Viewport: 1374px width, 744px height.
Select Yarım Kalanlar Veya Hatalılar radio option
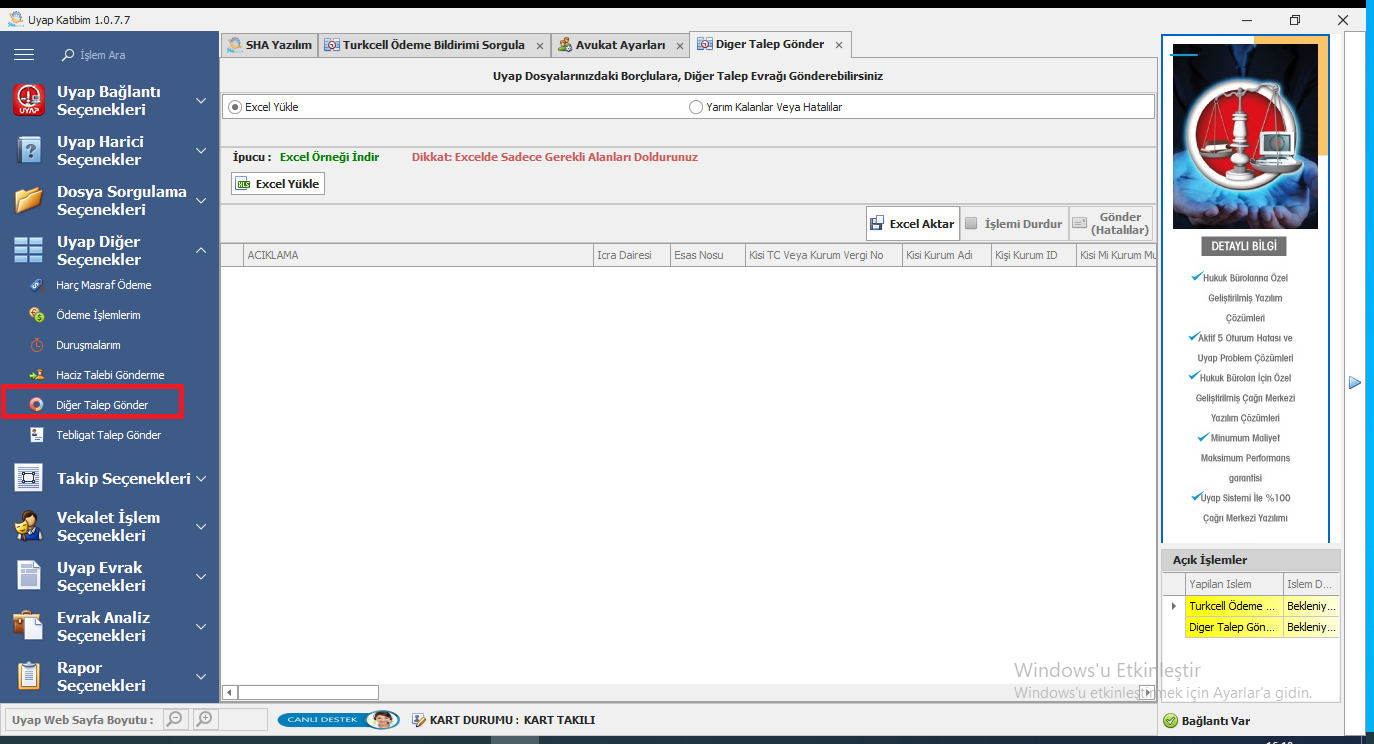coord(696,107)
